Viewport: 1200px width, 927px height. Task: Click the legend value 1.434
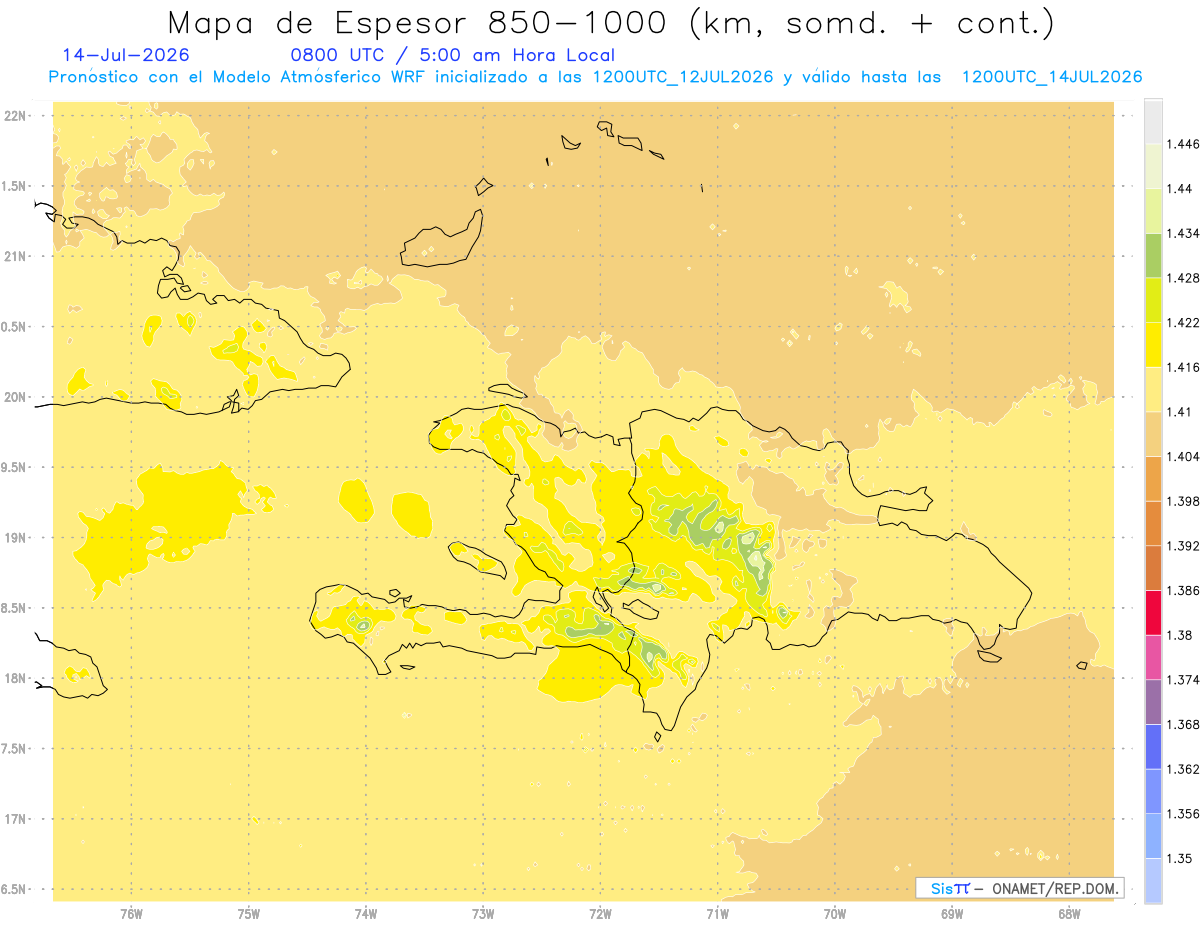(x=1183, y=233)
